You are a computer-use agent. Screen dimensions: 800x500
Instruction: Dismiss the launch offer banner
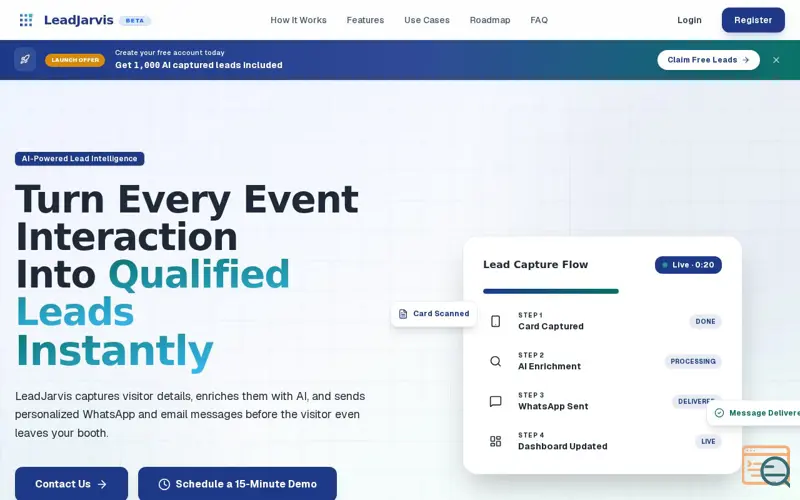tap(776, 60)
